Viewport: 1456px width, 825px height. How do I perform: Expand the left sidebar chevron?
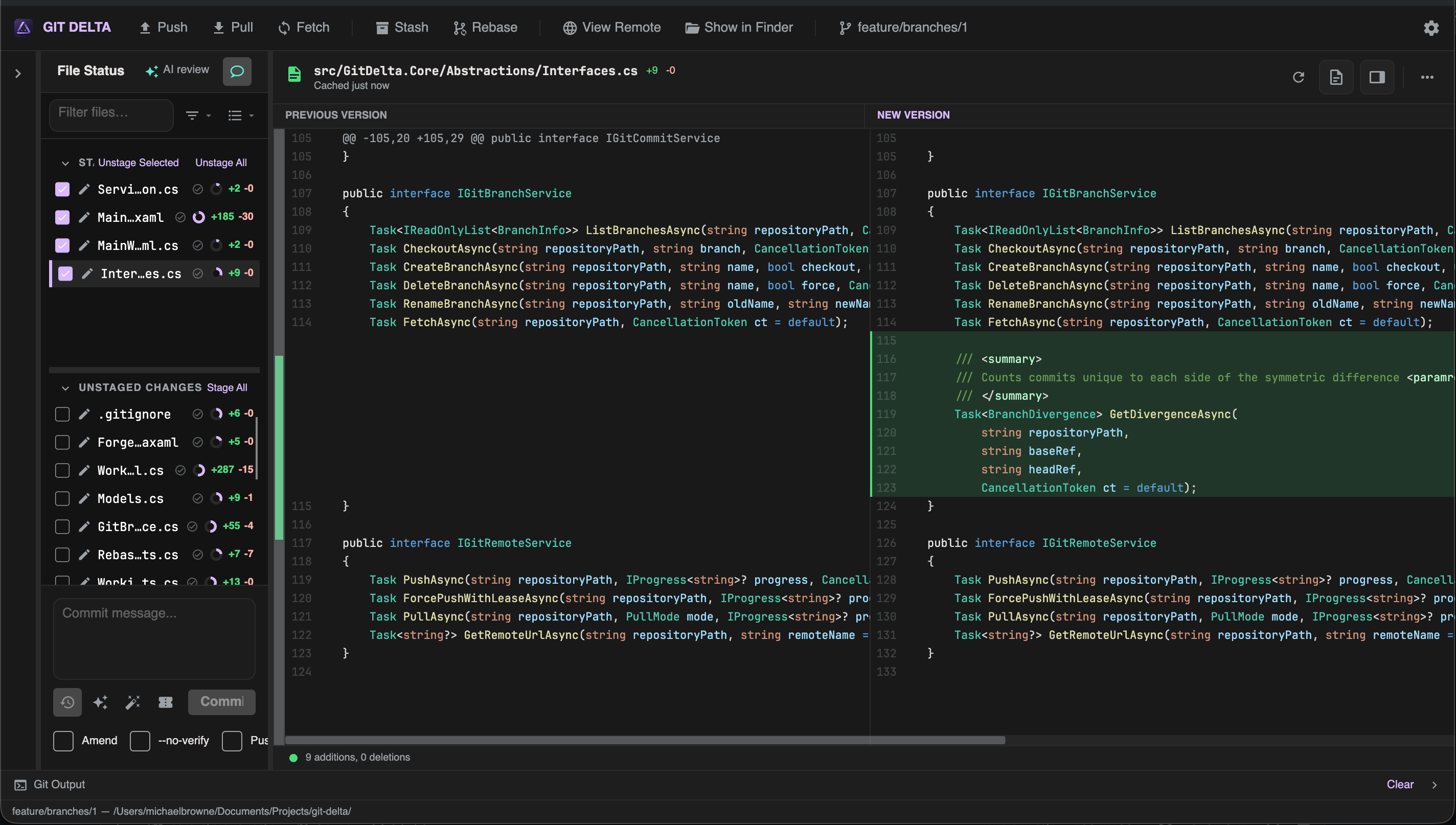18,74
